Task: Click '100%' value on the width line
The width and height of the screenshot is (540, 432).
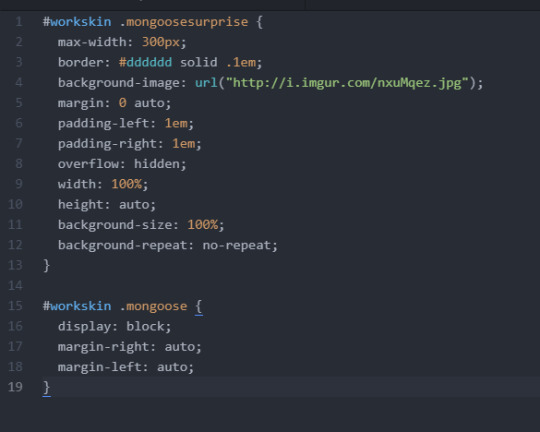Action: pos(126,184)
